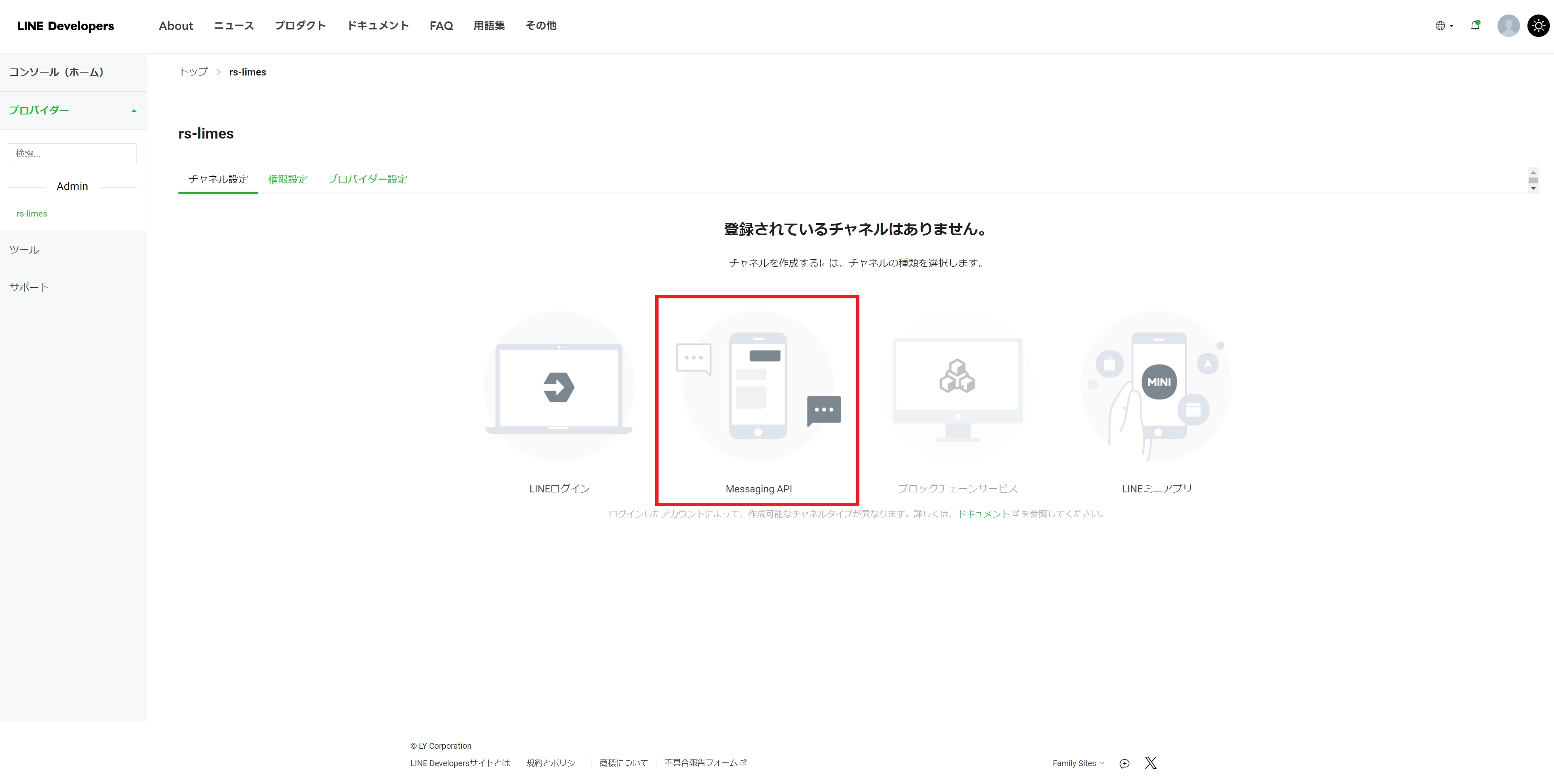Image resolution: width=1554 pixels, height=784 pixels.
Task: Open the ニュース menu item
Action: coord(234,26)
